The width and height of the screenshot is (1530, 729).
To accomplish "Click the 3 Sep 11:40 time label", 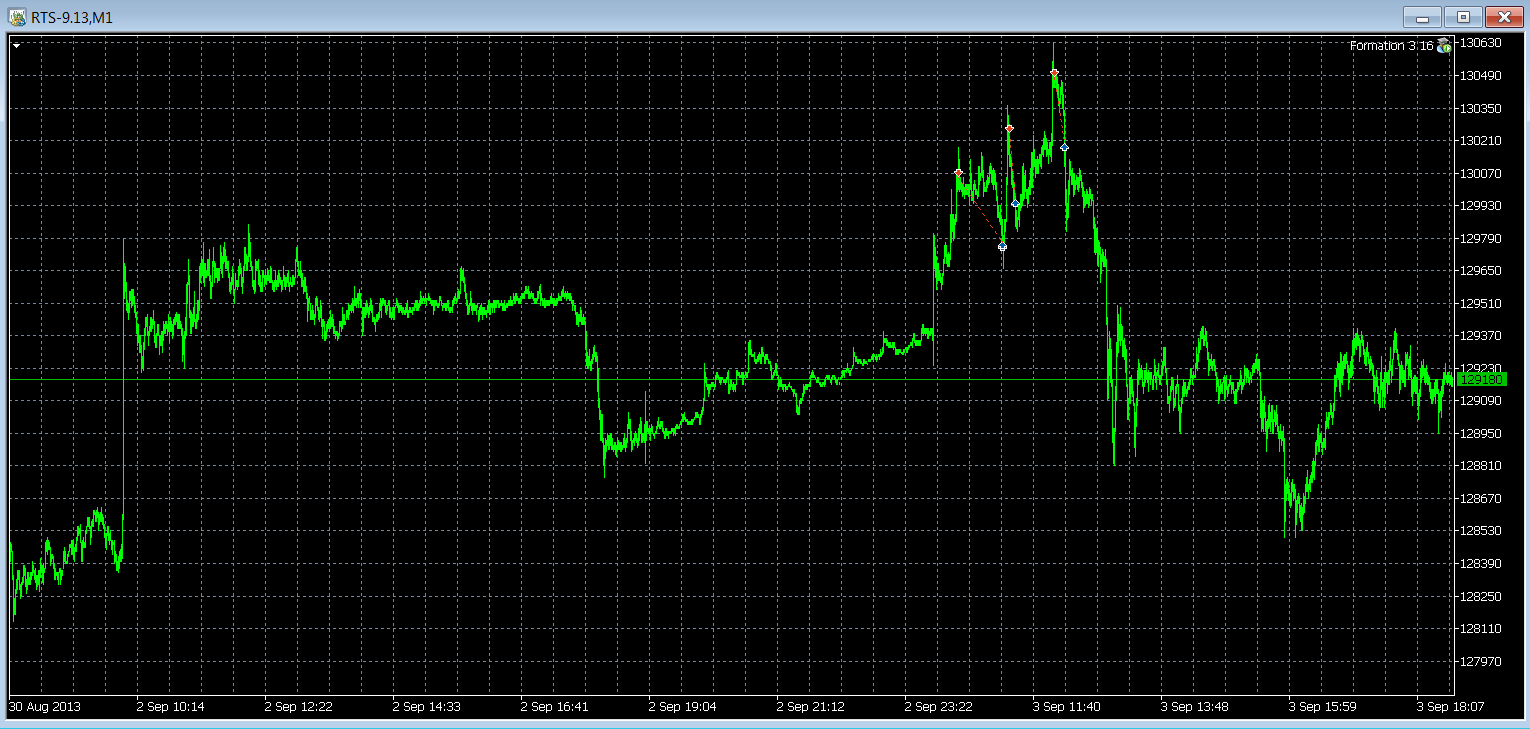I will click(1067, 706).
